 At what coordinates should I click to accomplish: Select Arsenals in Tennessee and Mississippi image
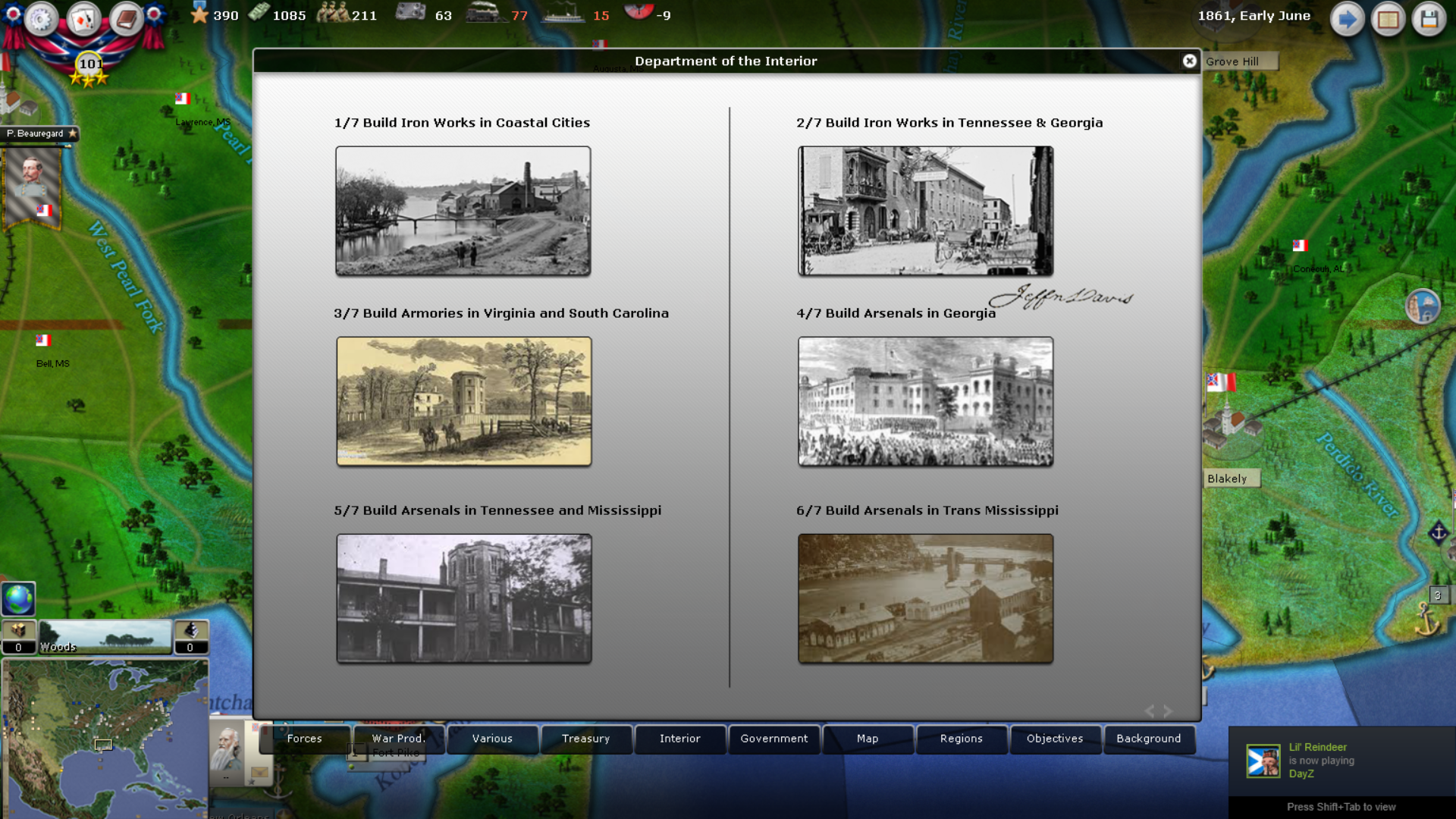pyautogui.click(x=464, y=598)
